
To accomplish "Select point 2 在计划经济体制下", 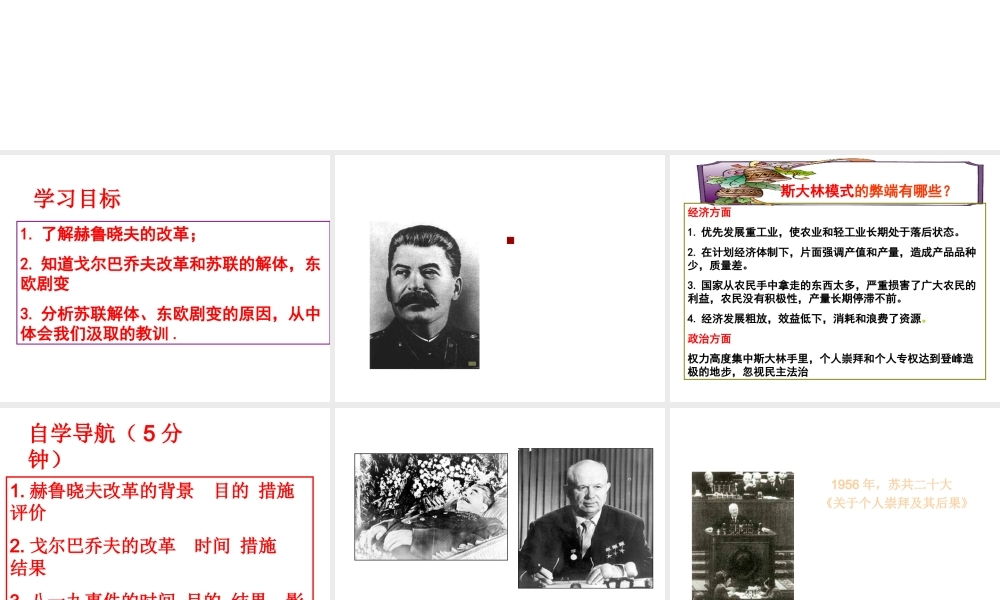I will [x=832, y=258].
